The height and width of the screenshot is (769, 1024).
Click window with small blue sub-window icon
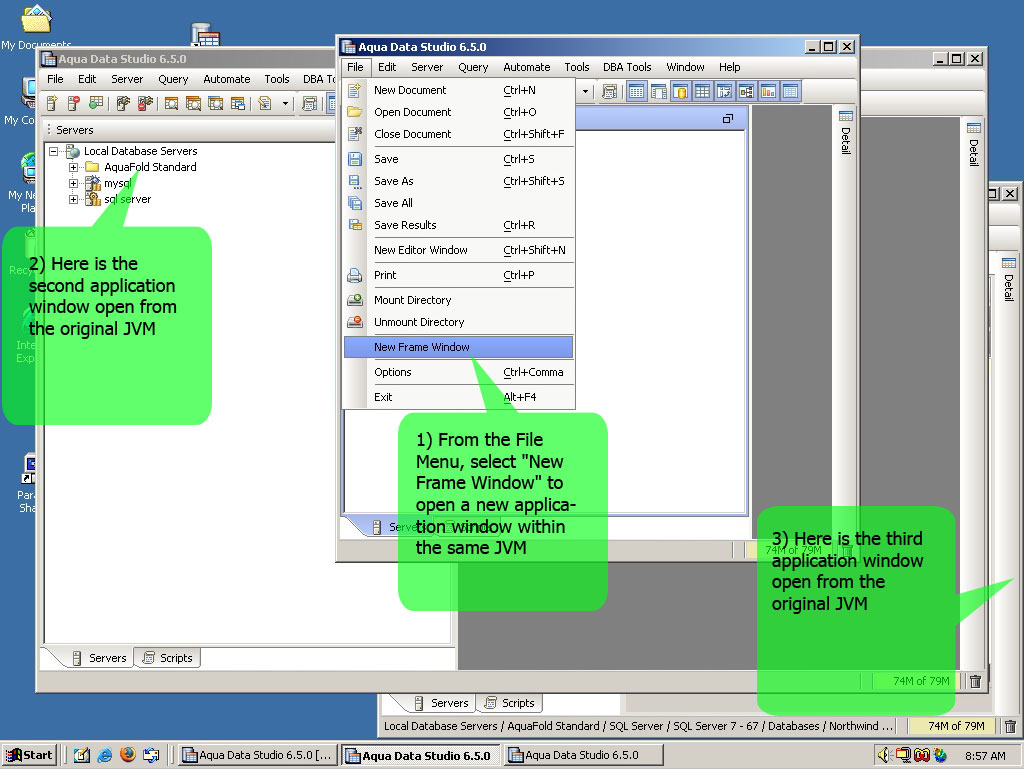(x=238, y=103)
